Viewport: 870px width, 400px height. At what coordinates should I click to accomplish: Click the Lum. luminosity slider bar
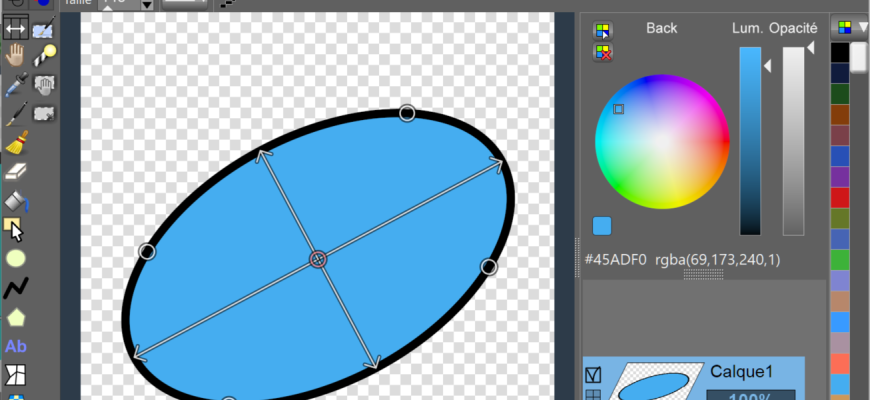[750, 141]
